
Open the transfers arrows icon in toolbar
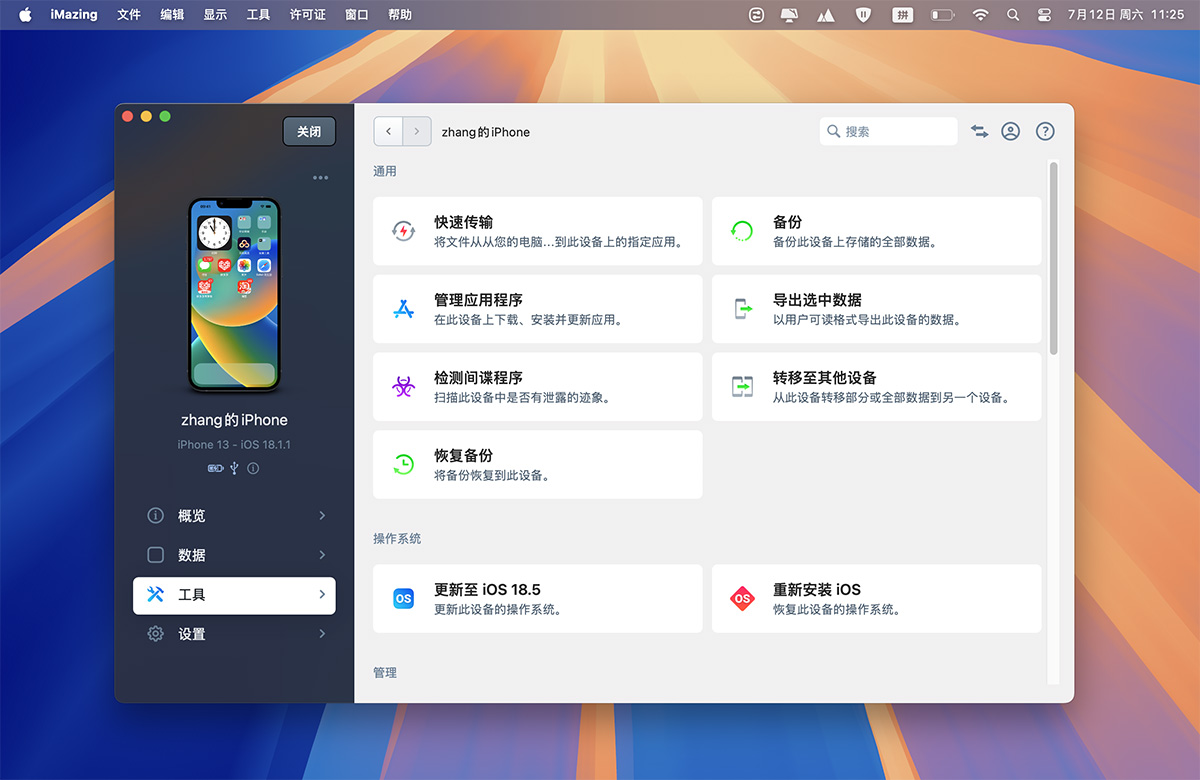(x=979, y=131)
